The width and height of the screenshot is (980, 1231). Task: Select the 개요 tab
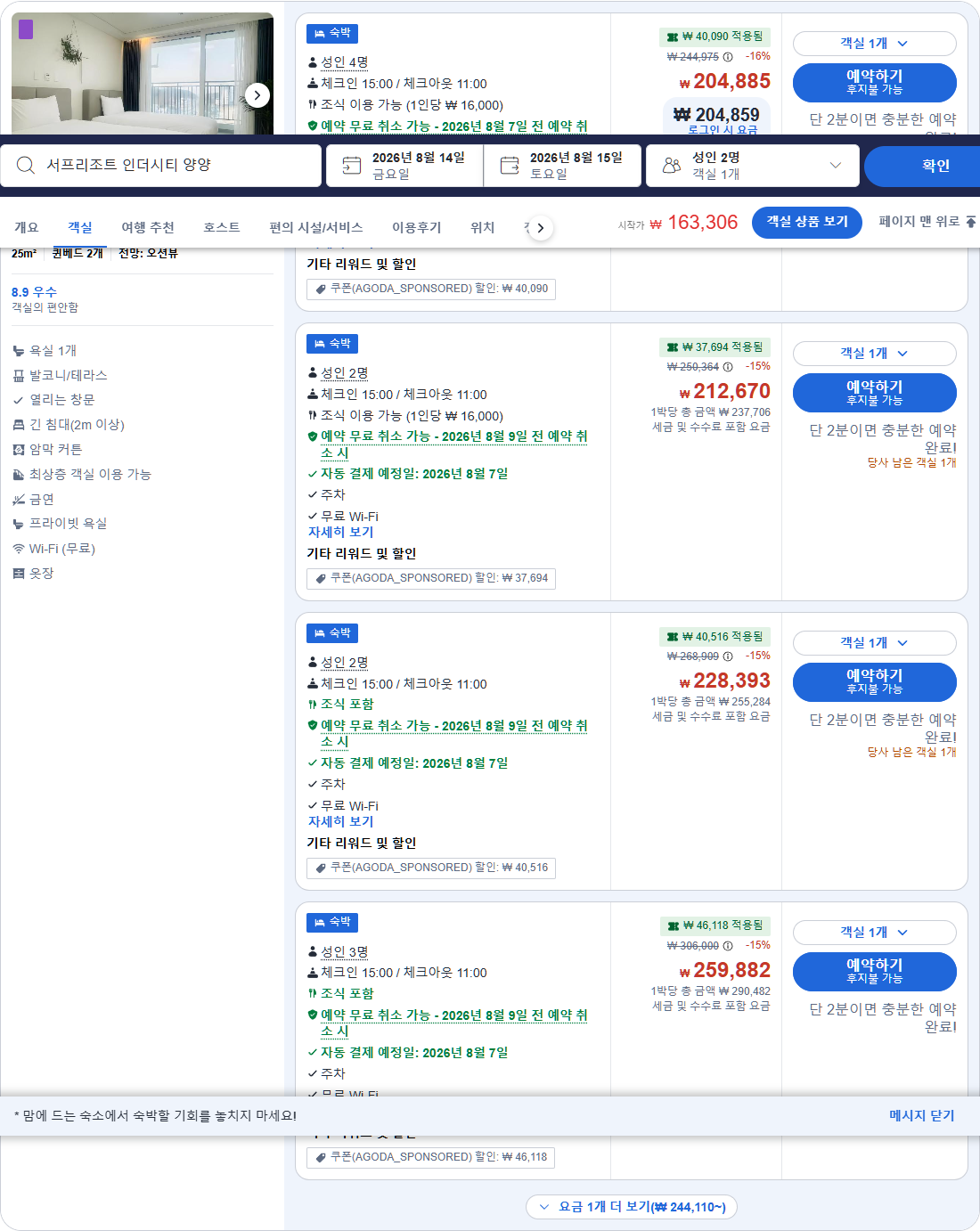coord(27,227)
